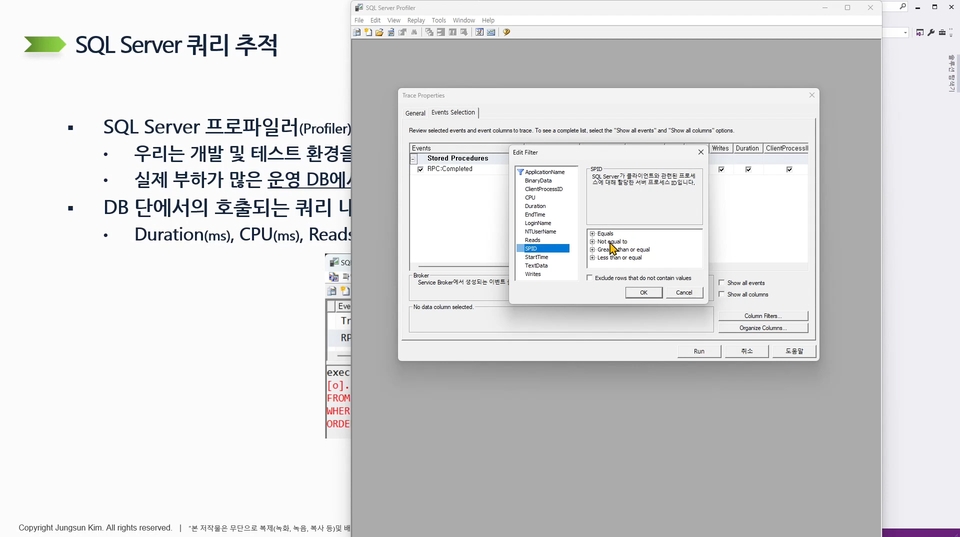Click the Organize Columns... button

763,328
